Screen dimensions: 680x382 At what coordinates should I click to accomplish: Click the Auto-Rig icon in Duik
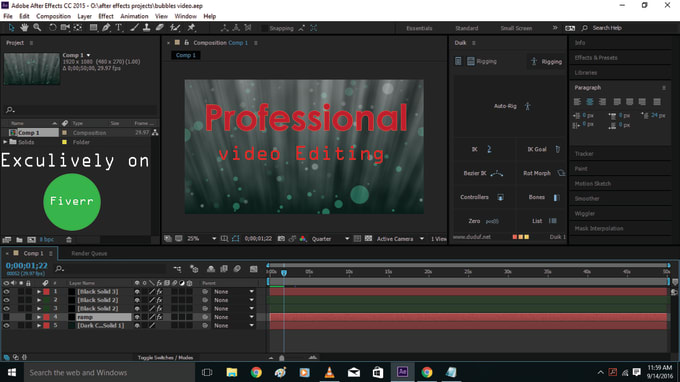coord(527,106)
